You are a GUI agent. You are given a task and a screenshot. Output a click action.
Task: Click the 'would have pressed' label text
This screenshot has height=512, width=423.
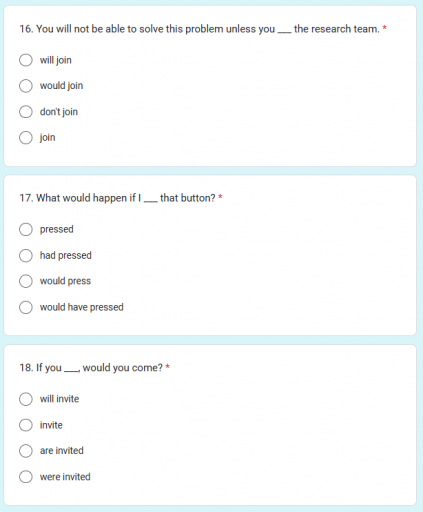(82, 307)
